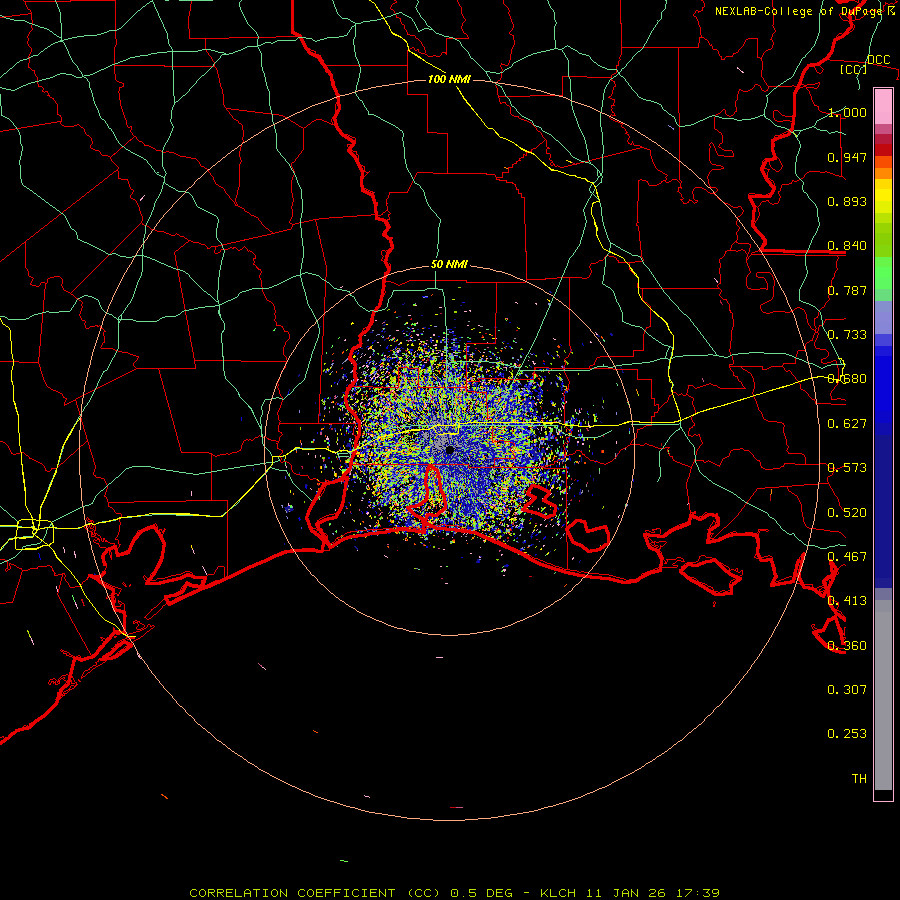Click the 0.733 scale value
Viewport: 900px width, 900px height.
coord(847,335)
